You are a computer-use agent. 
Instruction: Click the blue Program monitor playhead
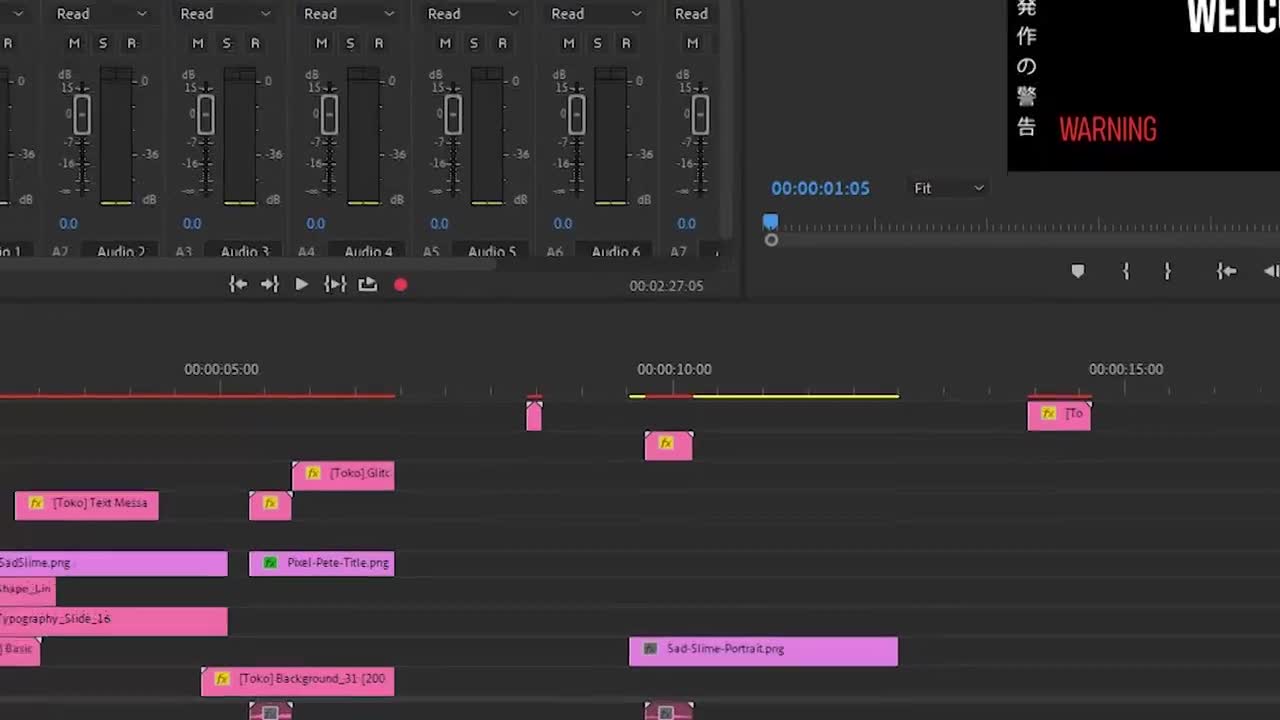(x=771, y=222)
